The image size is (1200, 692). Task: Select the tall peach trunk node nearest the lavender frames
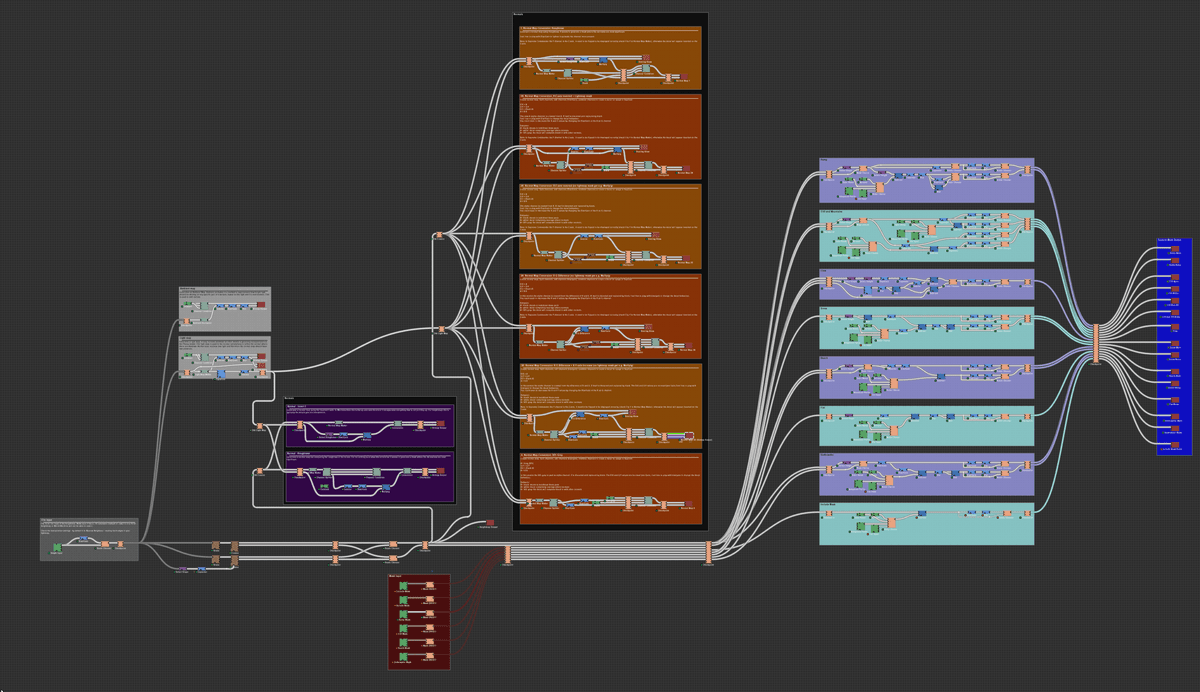[709, 553]
